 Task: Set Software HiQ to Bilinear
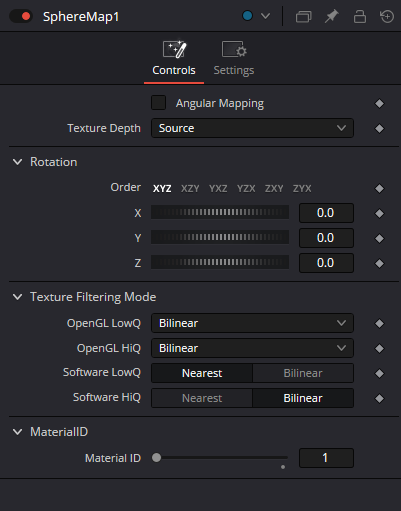tap(303, 398)
